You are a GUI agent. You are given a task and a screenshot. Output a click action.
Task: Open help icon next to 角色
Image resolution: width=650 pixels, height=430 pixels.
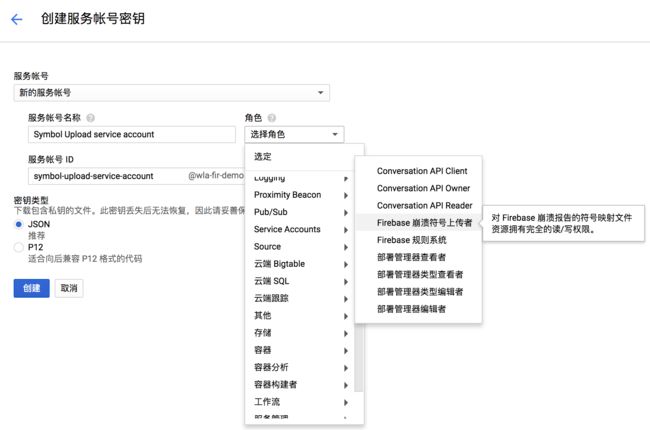pos(272,118)
